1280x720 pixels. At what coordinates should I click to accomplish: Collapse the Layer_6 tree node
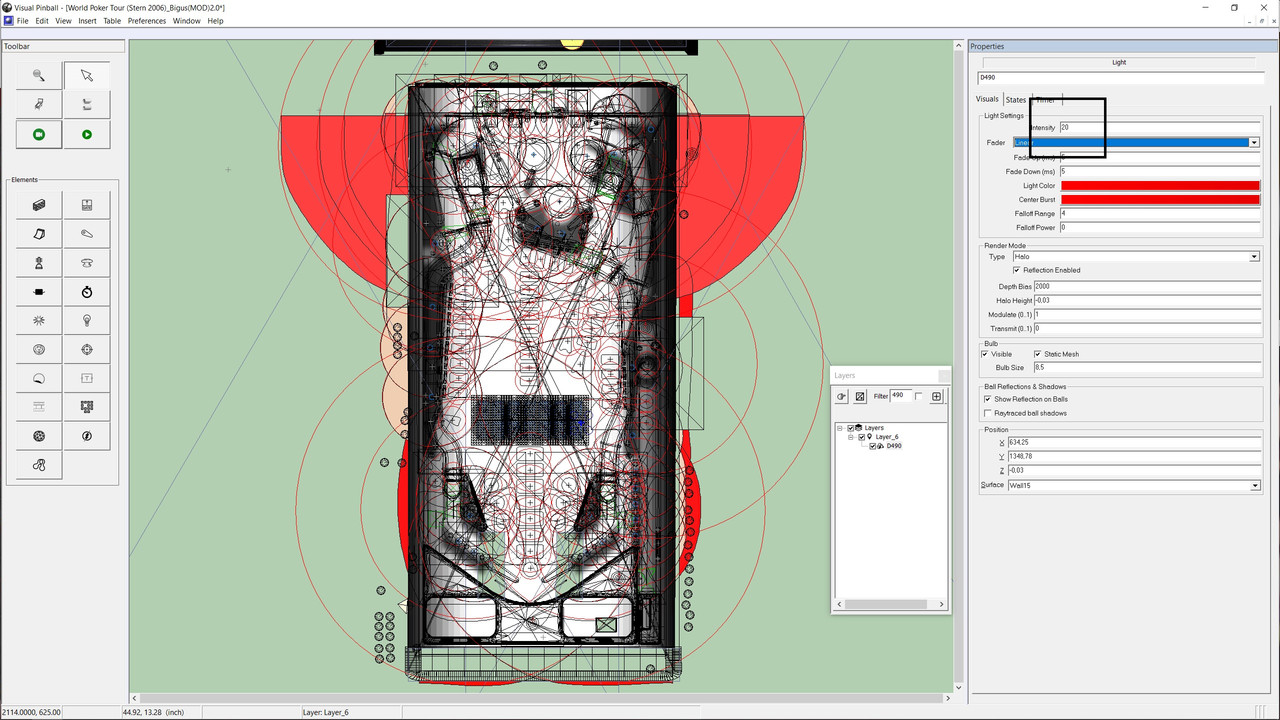tap(852, 437)
